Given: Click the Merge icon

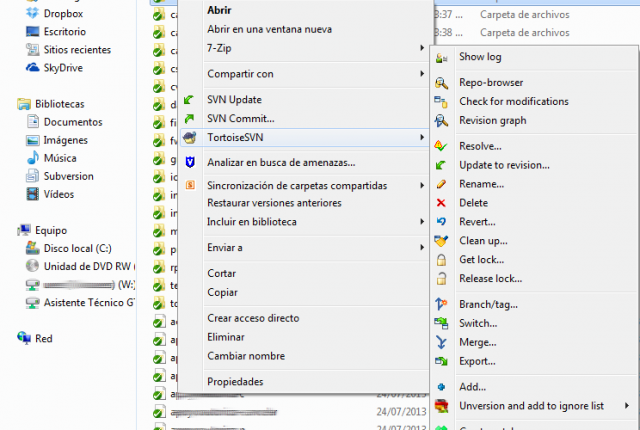Looking at the screenshot, I should (441, 342).
